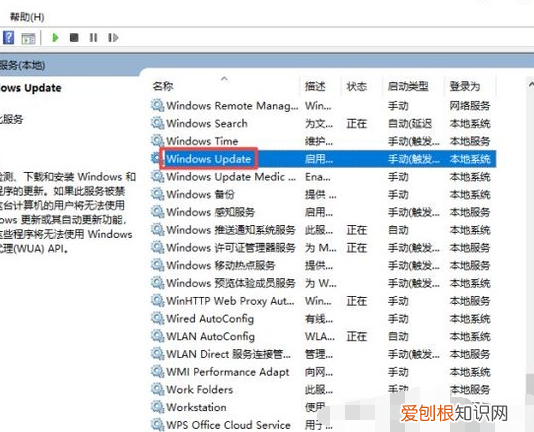Click 正在 status of WinHTTP Web Proxy

(x=357, y=301)
